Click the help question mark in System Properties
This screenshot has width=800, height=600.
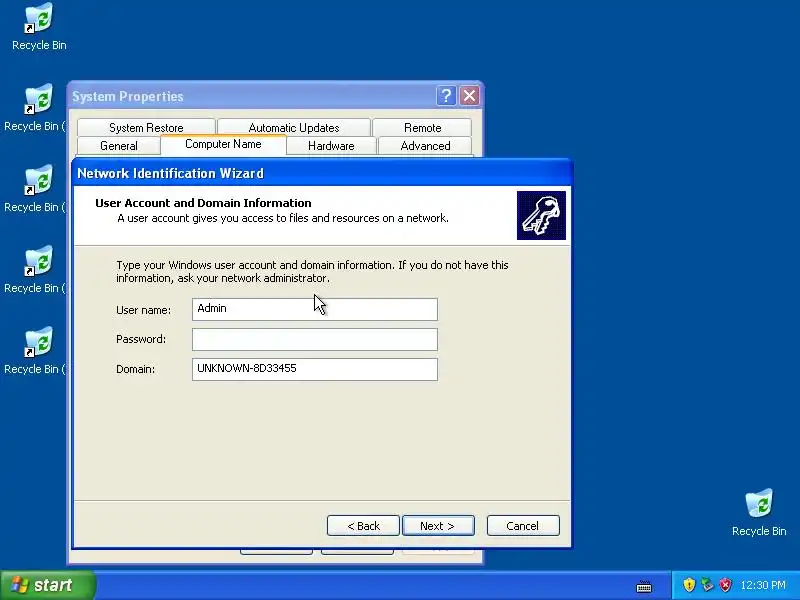click(446, 95)
